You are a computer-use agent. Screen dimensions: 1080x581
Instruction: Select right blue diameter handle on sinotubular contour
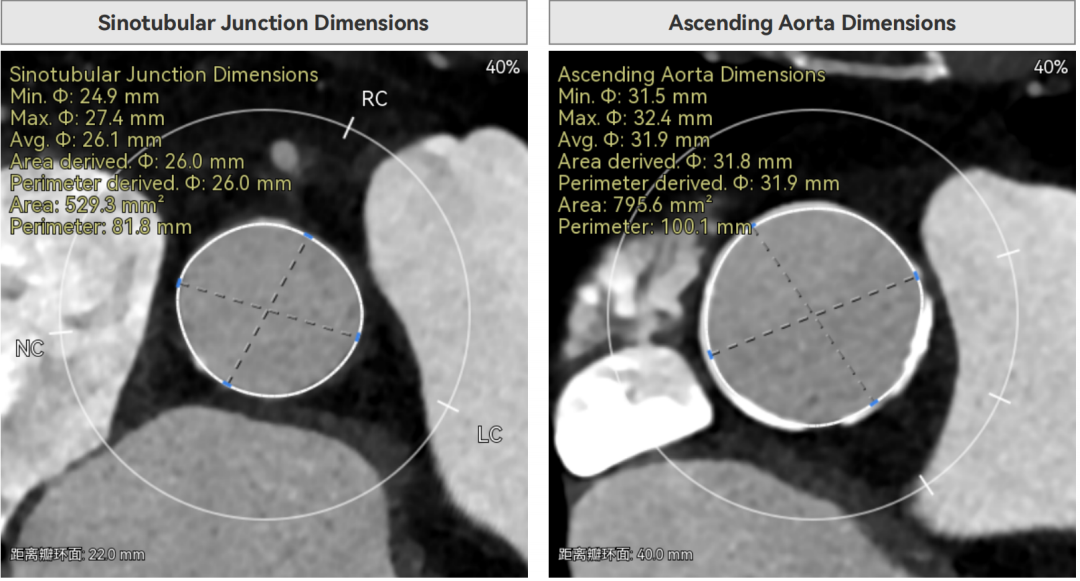coord(357,337)
